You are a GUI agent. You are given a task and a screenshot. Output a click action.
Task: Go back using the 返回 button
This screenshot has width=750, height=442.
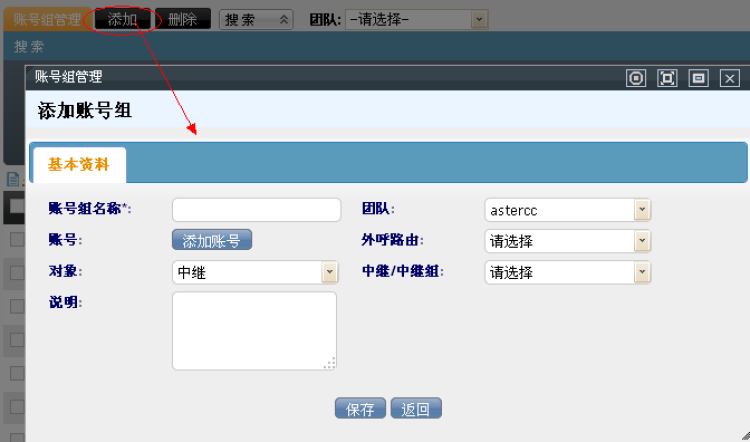click(416, 409)
